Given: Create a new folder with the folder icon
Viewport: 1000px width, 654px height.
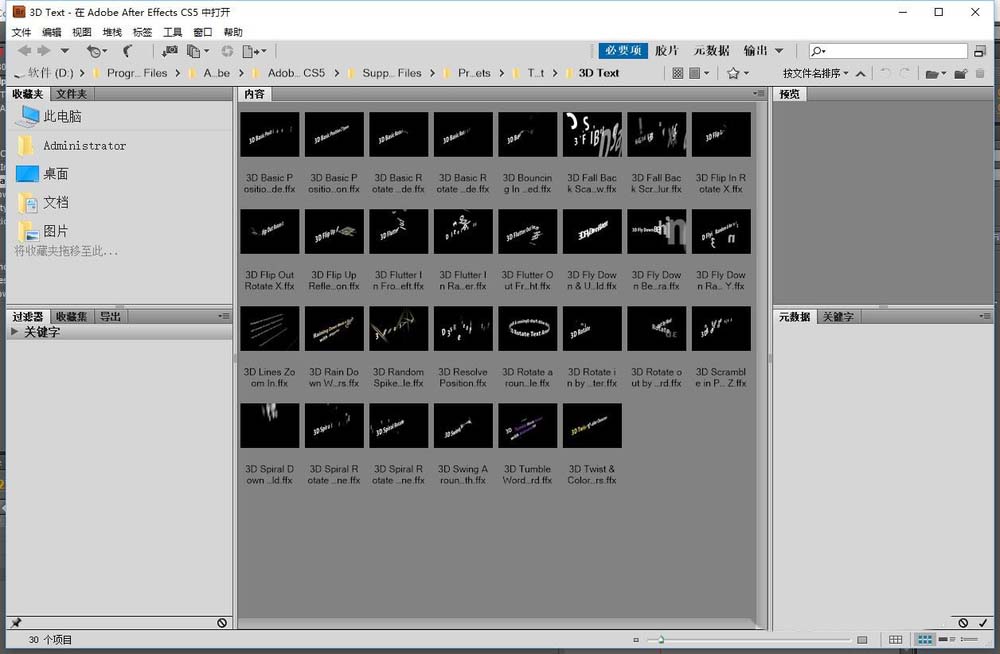Looking at the screenshot, I should coord(960,73).
